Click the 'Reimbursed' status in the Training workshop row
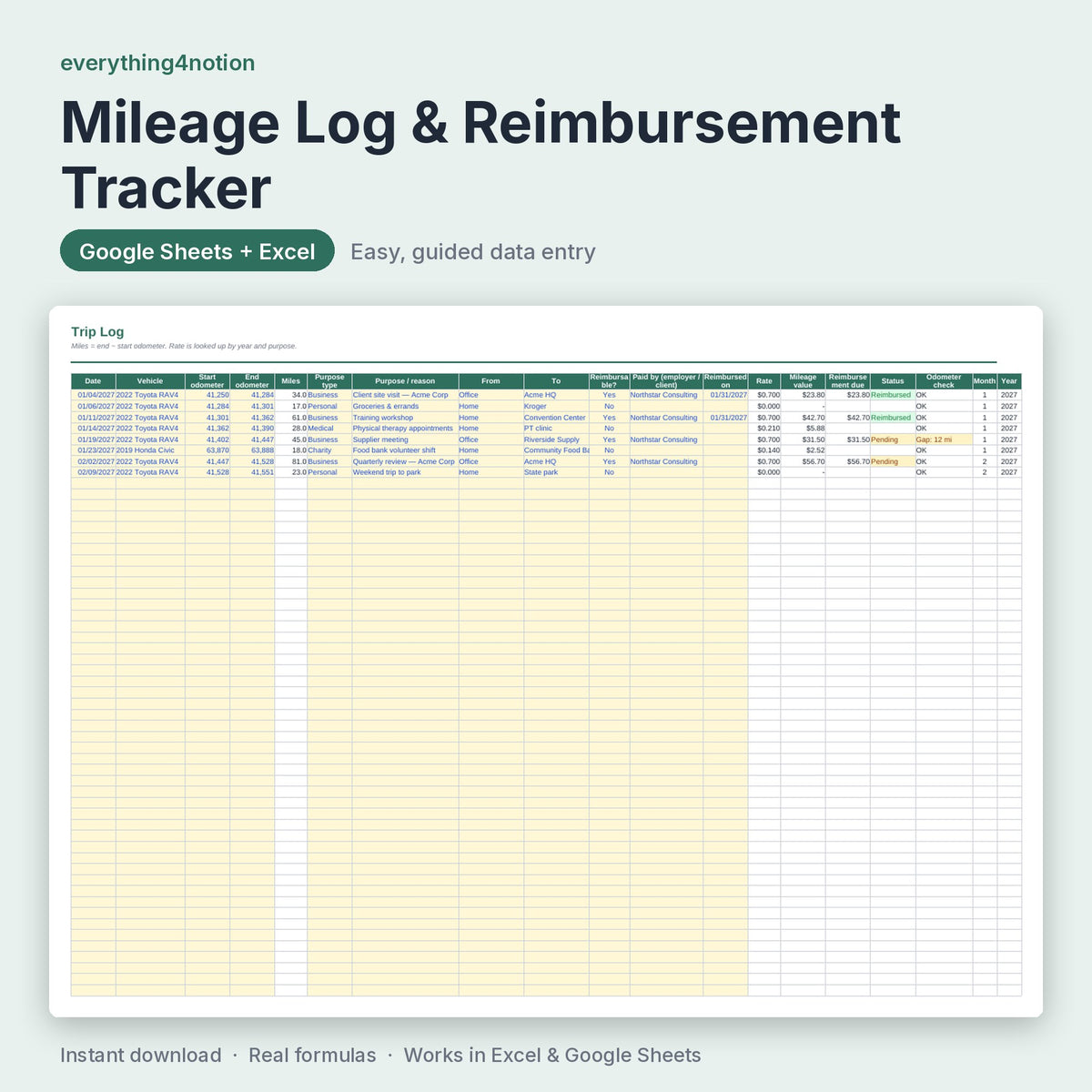 [893, 418]
